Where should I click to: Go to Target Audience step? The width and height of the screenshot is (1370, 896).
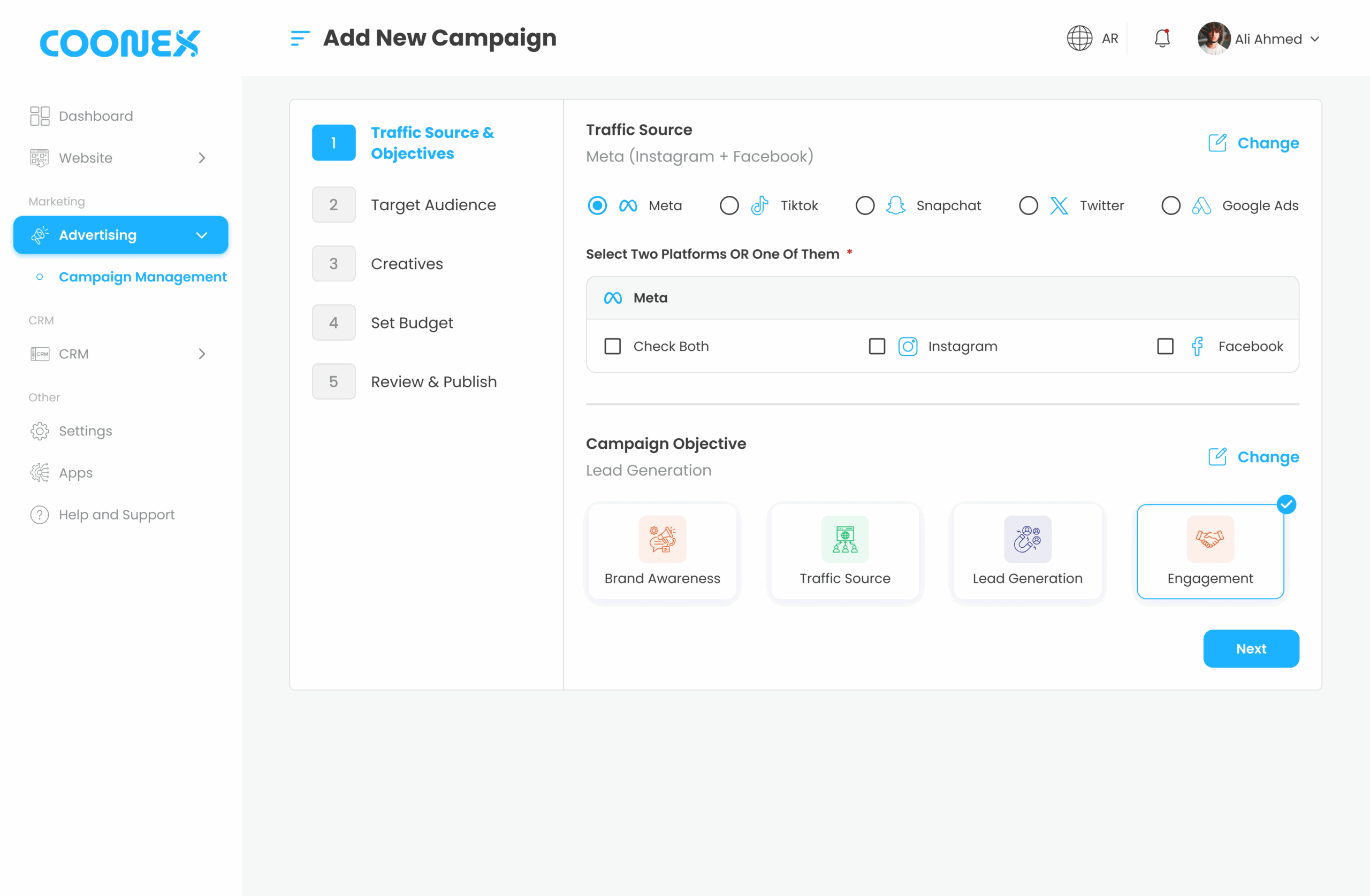433,205
